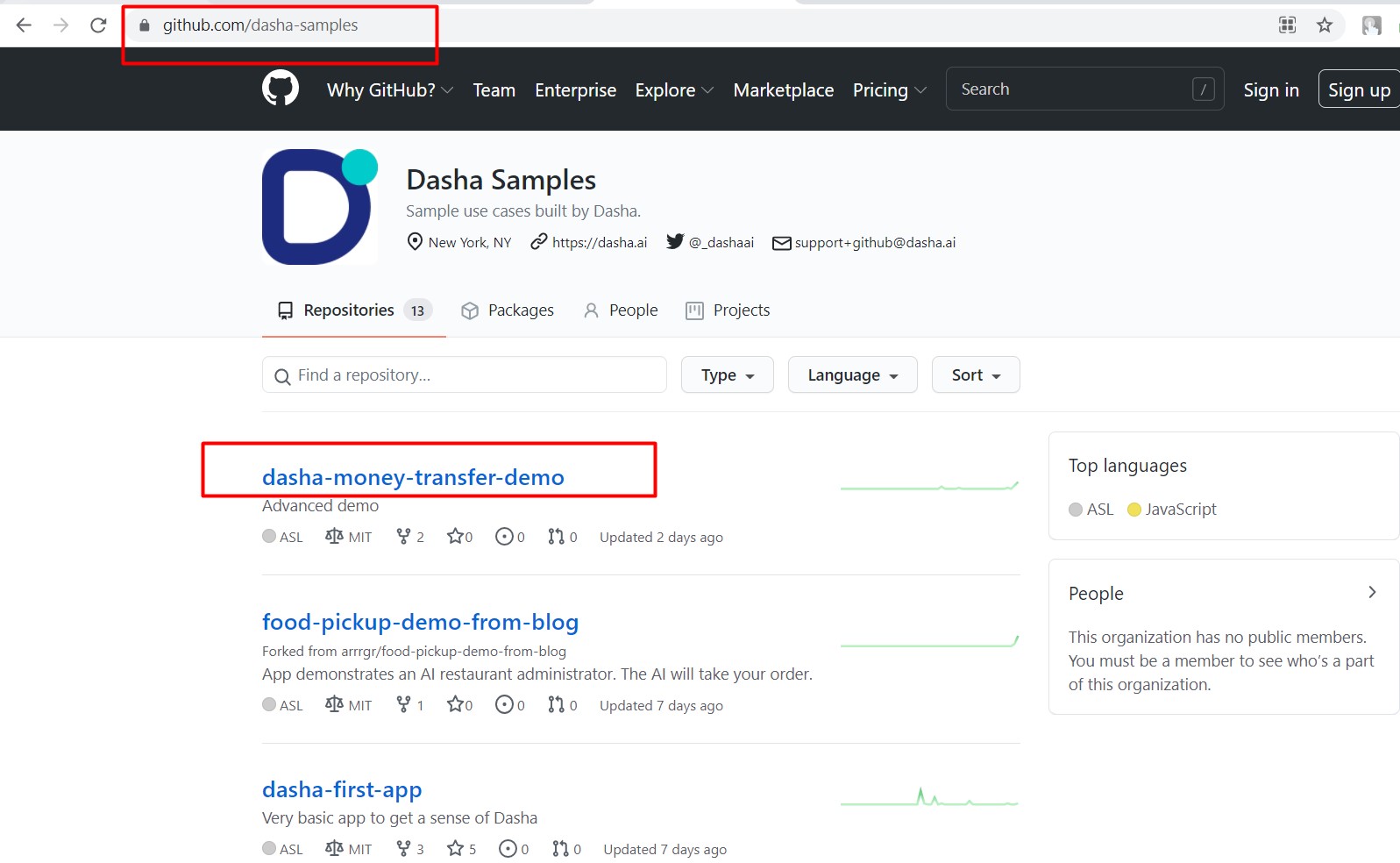Click the forks count of food-pickup-demo-from-blog
This screenshot has width=1400, height=863.
(x=410, y=705)
